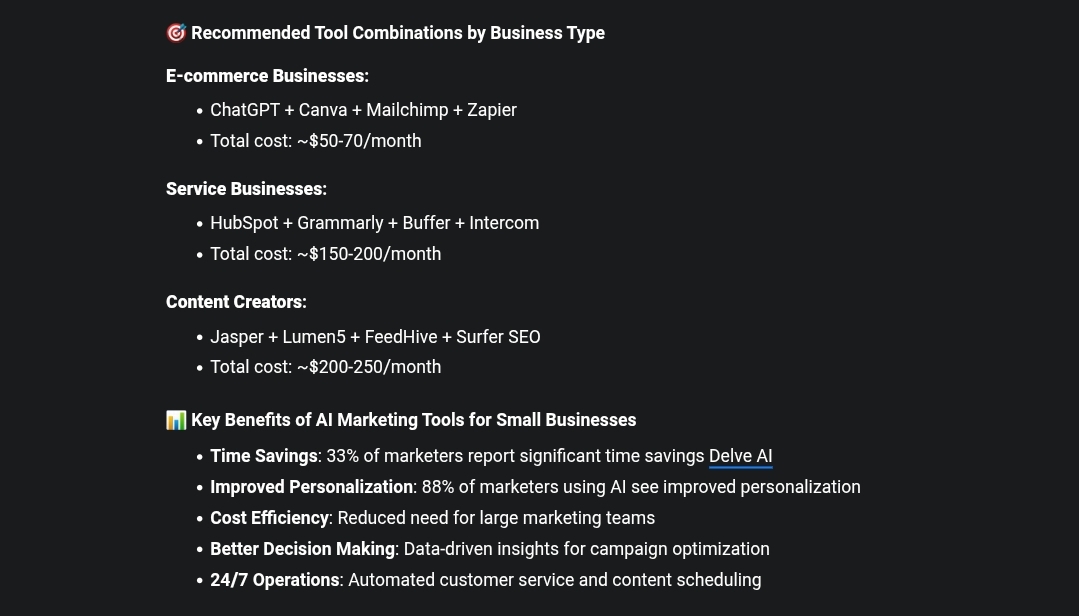
Task: Click the E-commerce Businesses subheading
Action: (267, 76)
